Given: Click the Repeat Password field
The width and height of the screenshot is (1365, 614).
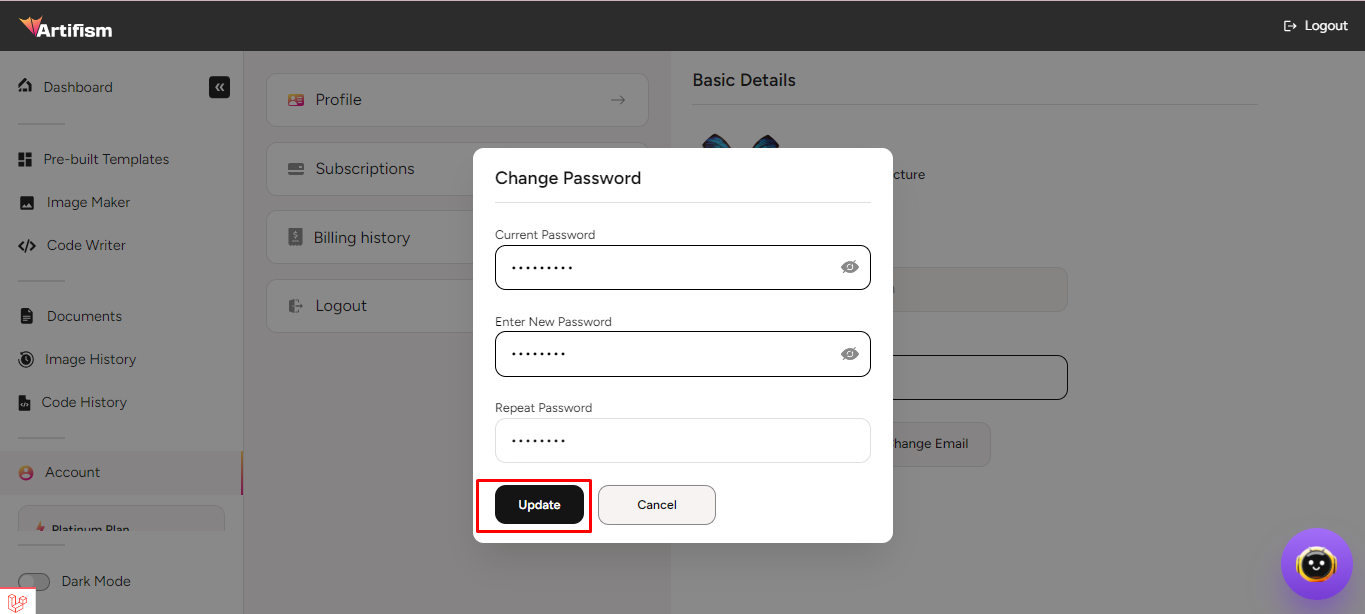Looking at the screenshot, I should tap(682, 440).
